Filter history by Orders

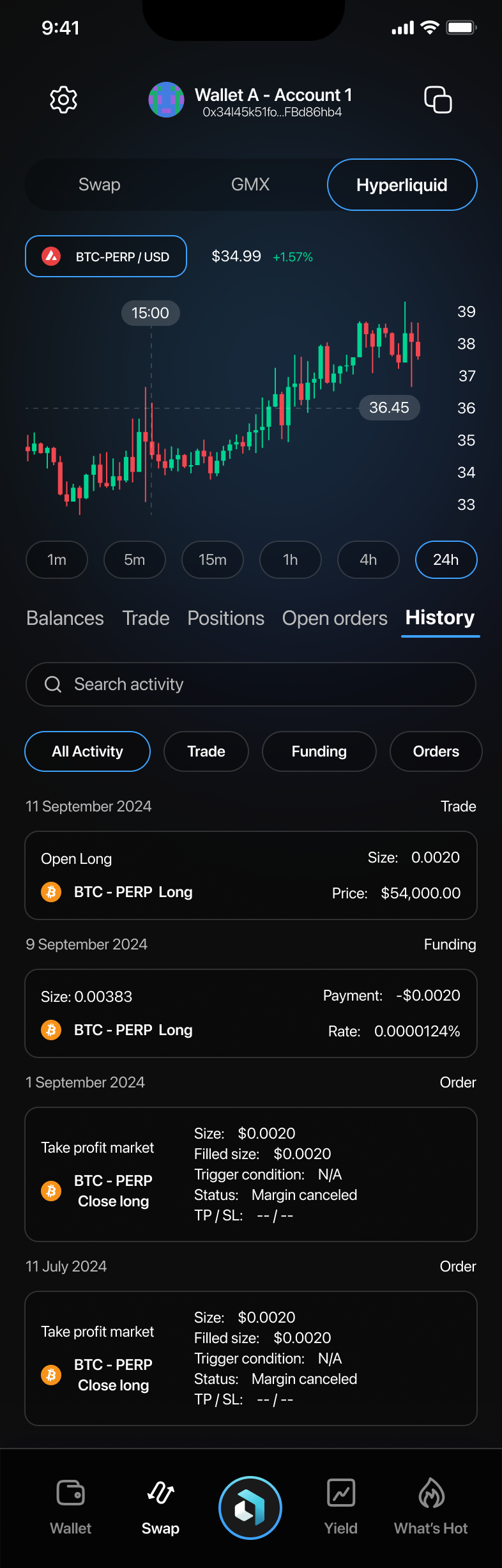pos(436,751)
